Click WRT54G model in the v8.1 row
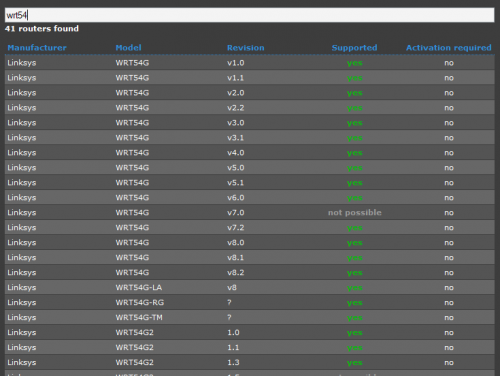 (132, 258)
